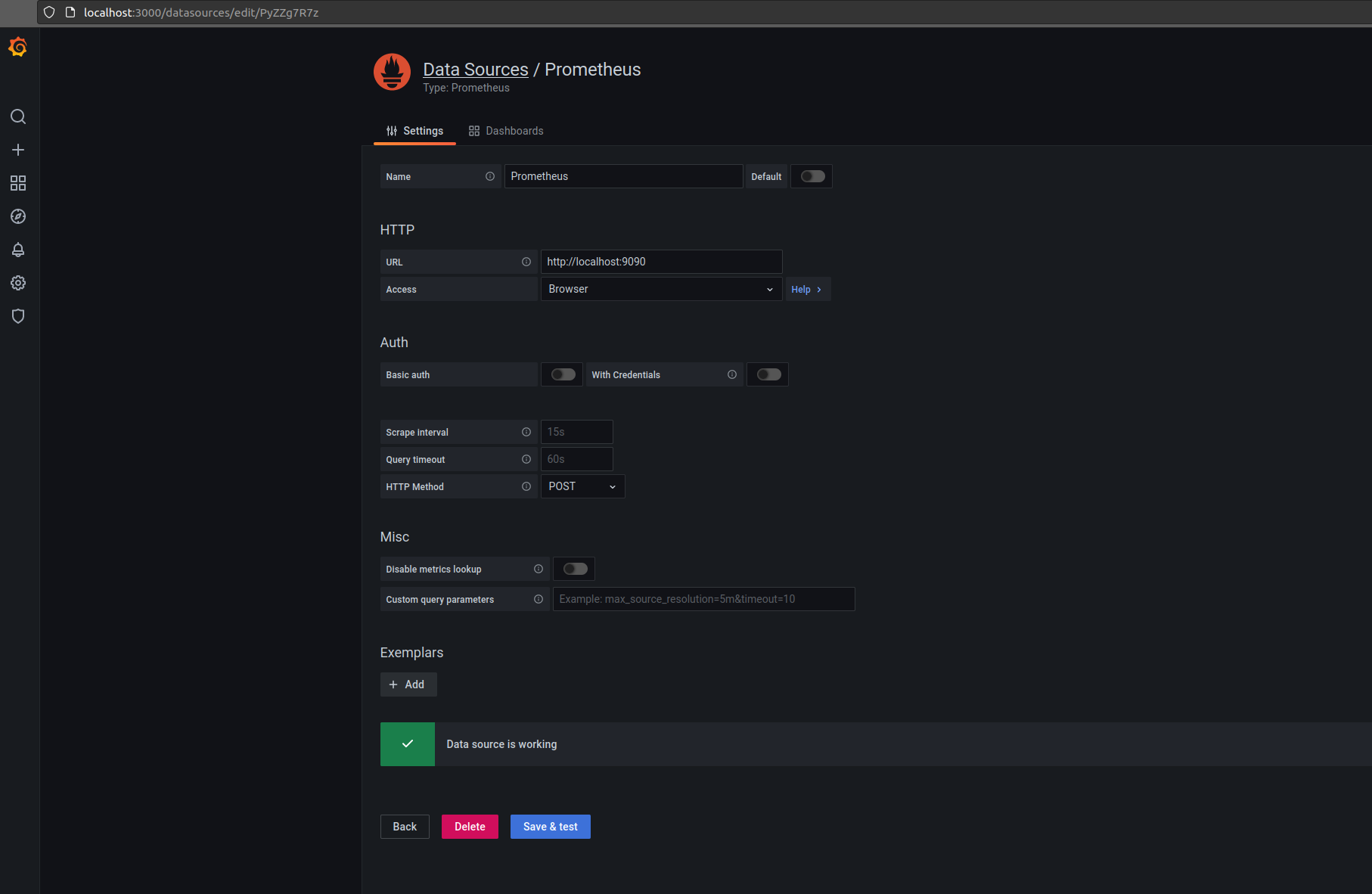Screen dimensions: 1372x894
Task: Click the Prometheus flame logo
Action: tap(392, 72)
